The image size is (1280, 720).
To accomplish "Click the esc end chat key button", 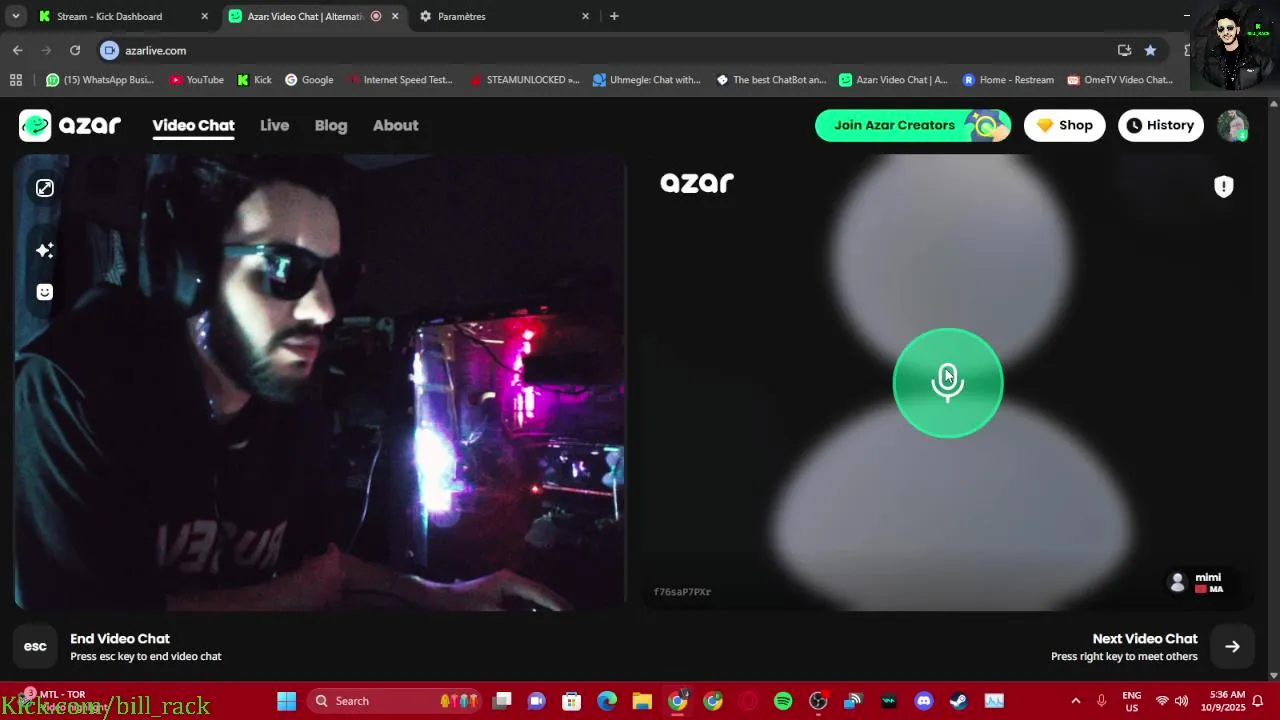I will [x=35, y=647].
